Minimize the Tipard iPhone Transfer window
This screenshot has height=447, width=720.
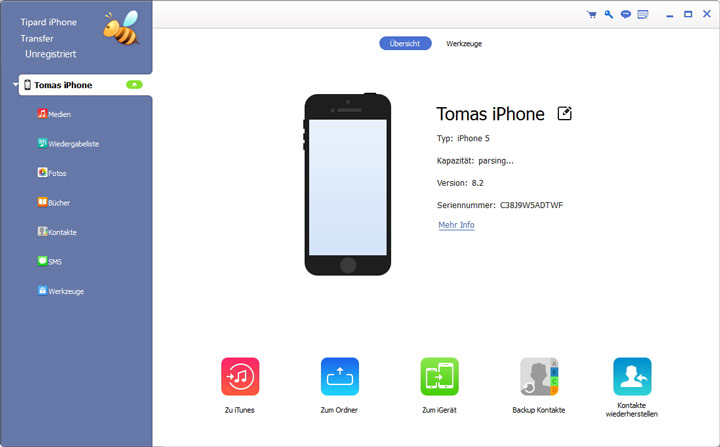point(670,15)
